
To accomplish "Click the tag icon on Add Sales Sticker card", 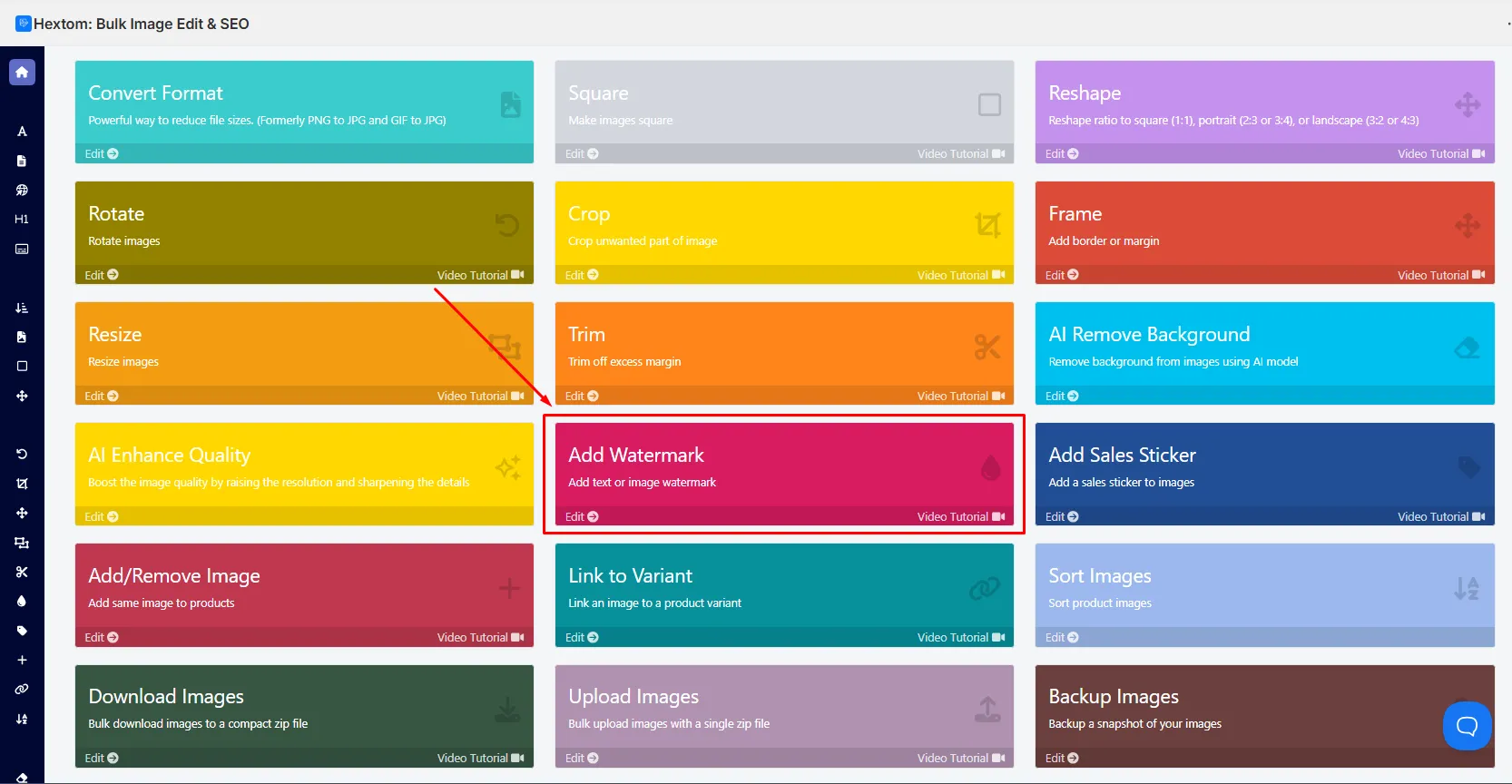I will (1469, 467).
